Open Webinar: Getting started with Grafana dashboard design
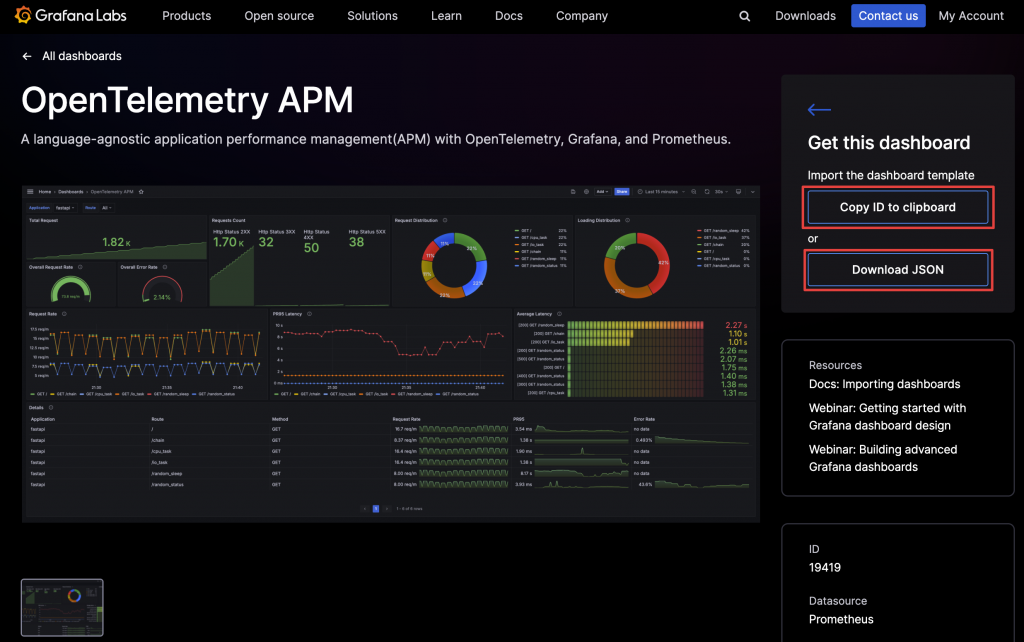The height and width of the screenshot is (642, 1024). (x=887, y=417)
